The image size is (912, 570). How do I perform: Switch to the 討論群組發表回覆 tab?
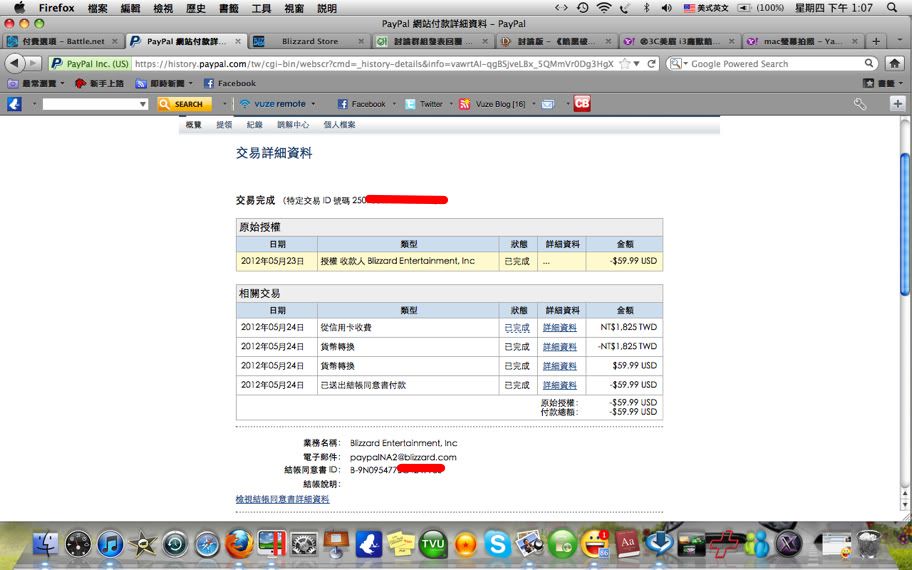pyautogui.click(x=432, y=41)
